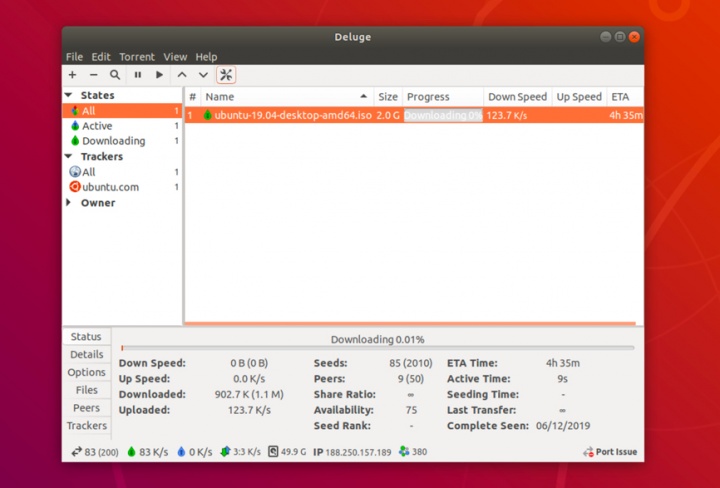This screenshot has width=720, height=488.
Task: Expand the Owner filter group
Action: tap(69, 203)
